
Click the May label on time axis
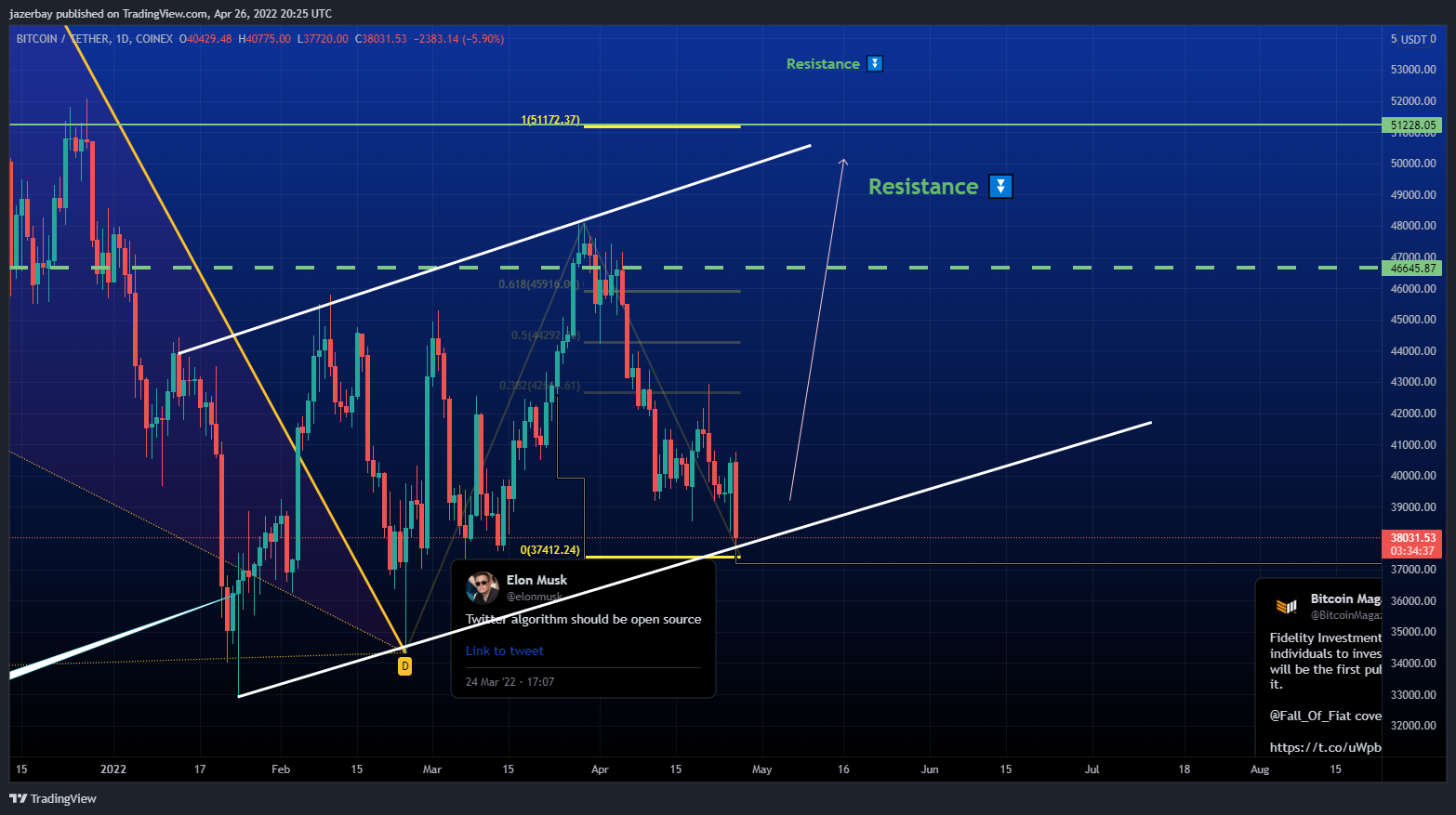click(x=762, y=769)
